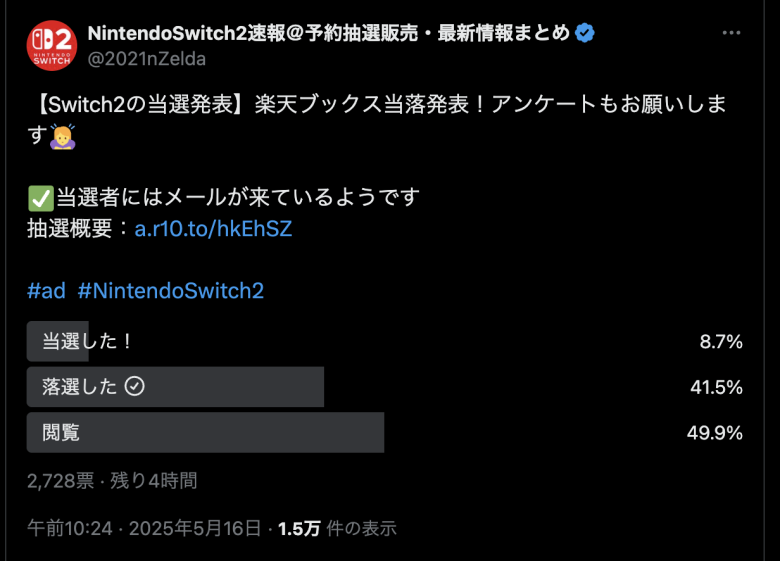The image size is (780, 561).
Task: Click the blue verified badge icon
Action: click(x=585, y=33)
